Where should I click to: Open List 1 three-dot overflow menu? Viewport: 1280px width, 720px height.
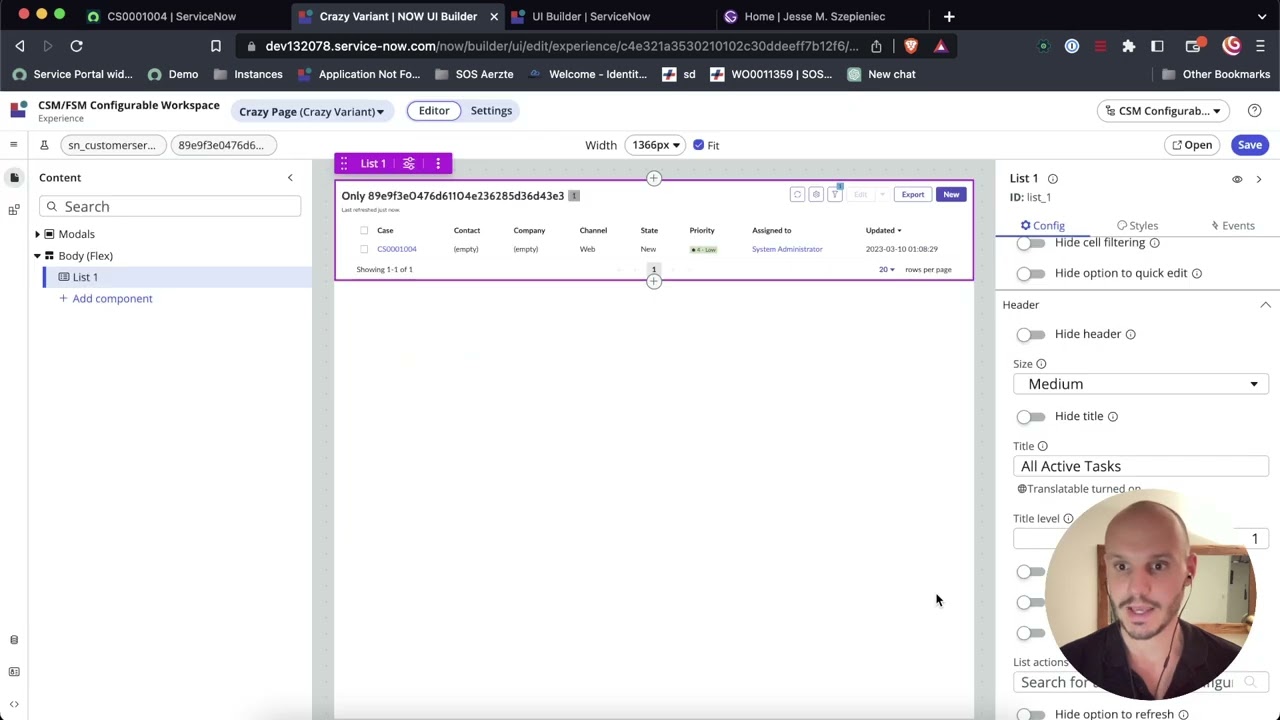pos(437,163)
